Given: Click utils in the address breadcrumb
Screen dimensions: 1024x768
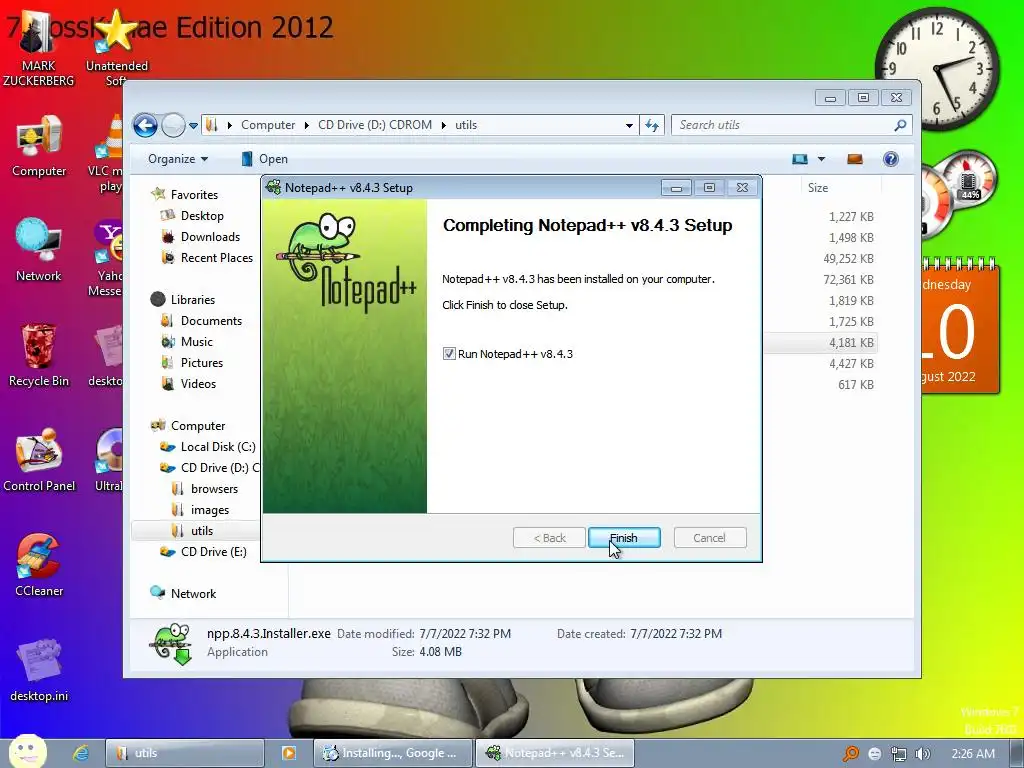Looking at the screenshot, I should (x=466, y=125).
